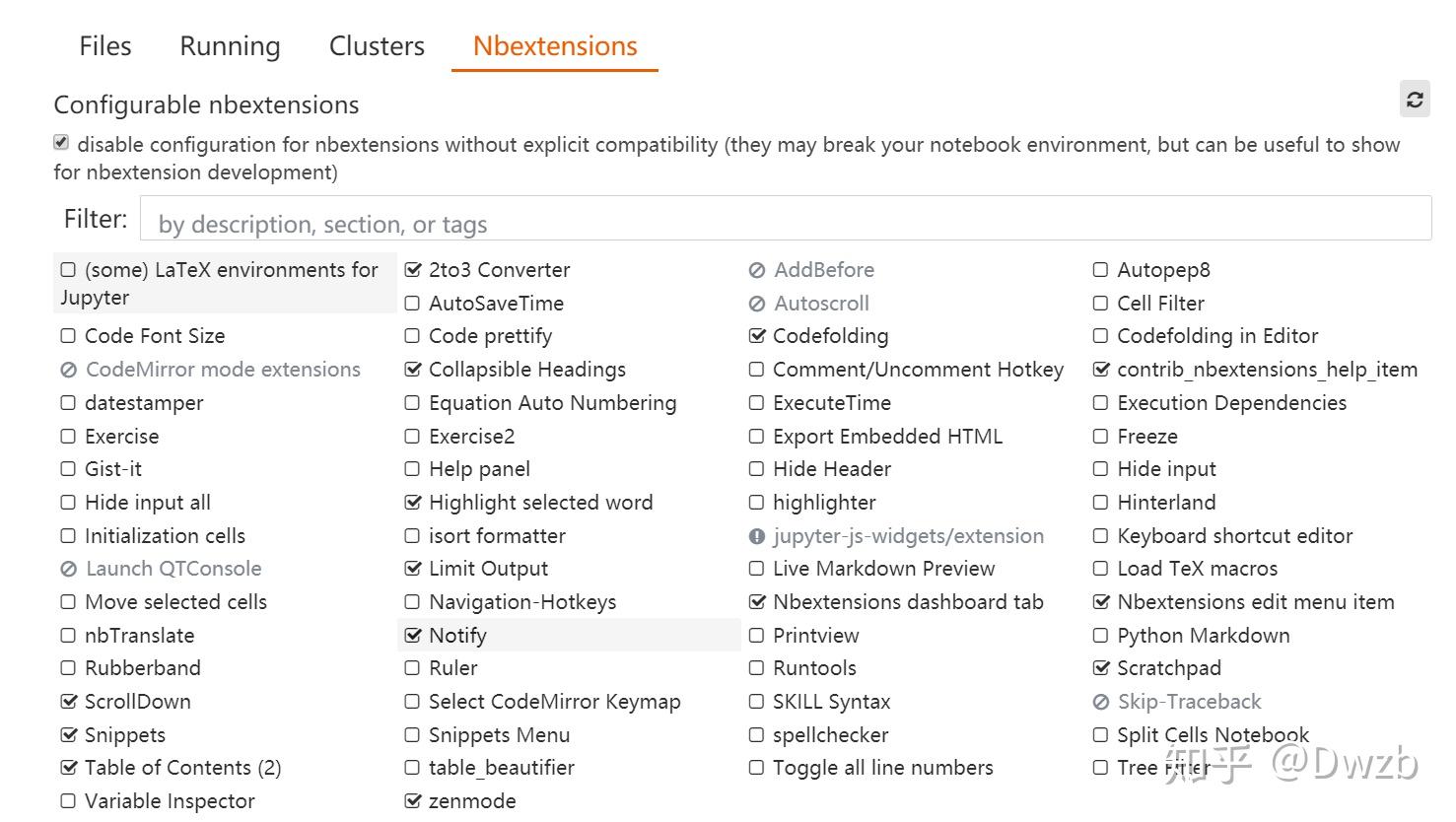Image resolution: width=1456 pixels, height=822 pixels.
Task: Click the refresh nbextensions list icon
Action: 1415,100
